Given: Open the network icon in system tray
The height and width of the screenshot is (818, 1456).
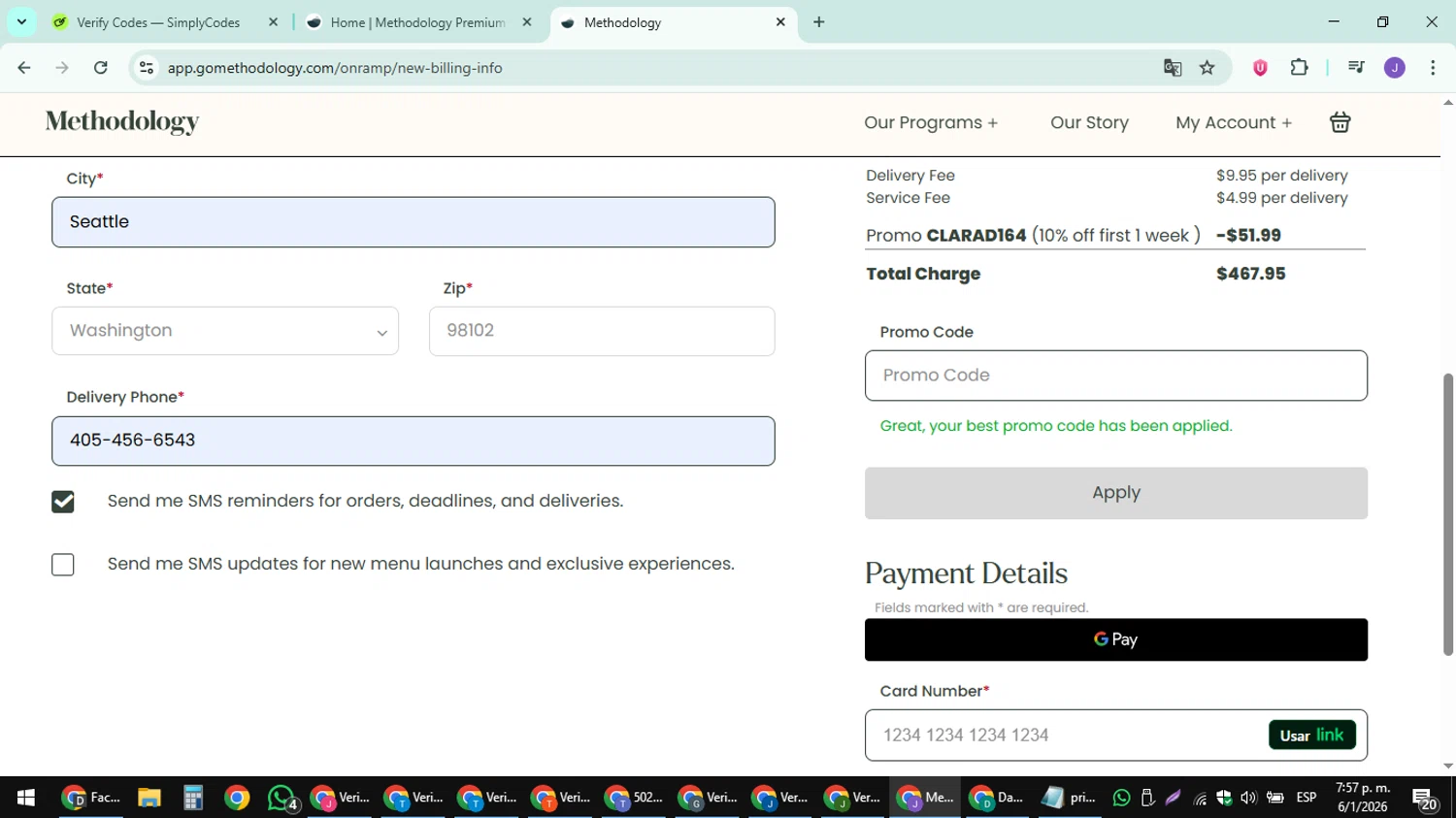Looking at the screenshot, I should click(1201, 798).
